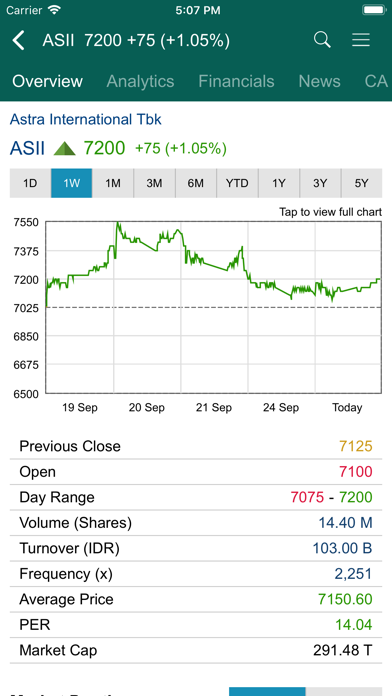Choose the 5Y chart range
The image size is (392, 696).
361,183
